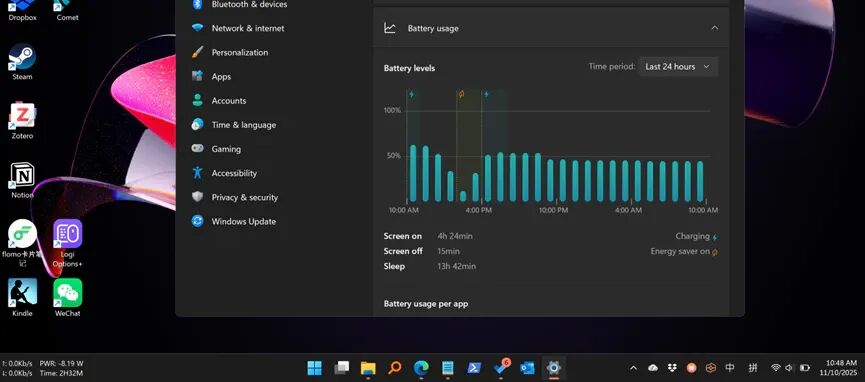Open the Time period 'Last 24 hours' dropdown
This screenshot has height=382, width=865.
tap(678, 67)
